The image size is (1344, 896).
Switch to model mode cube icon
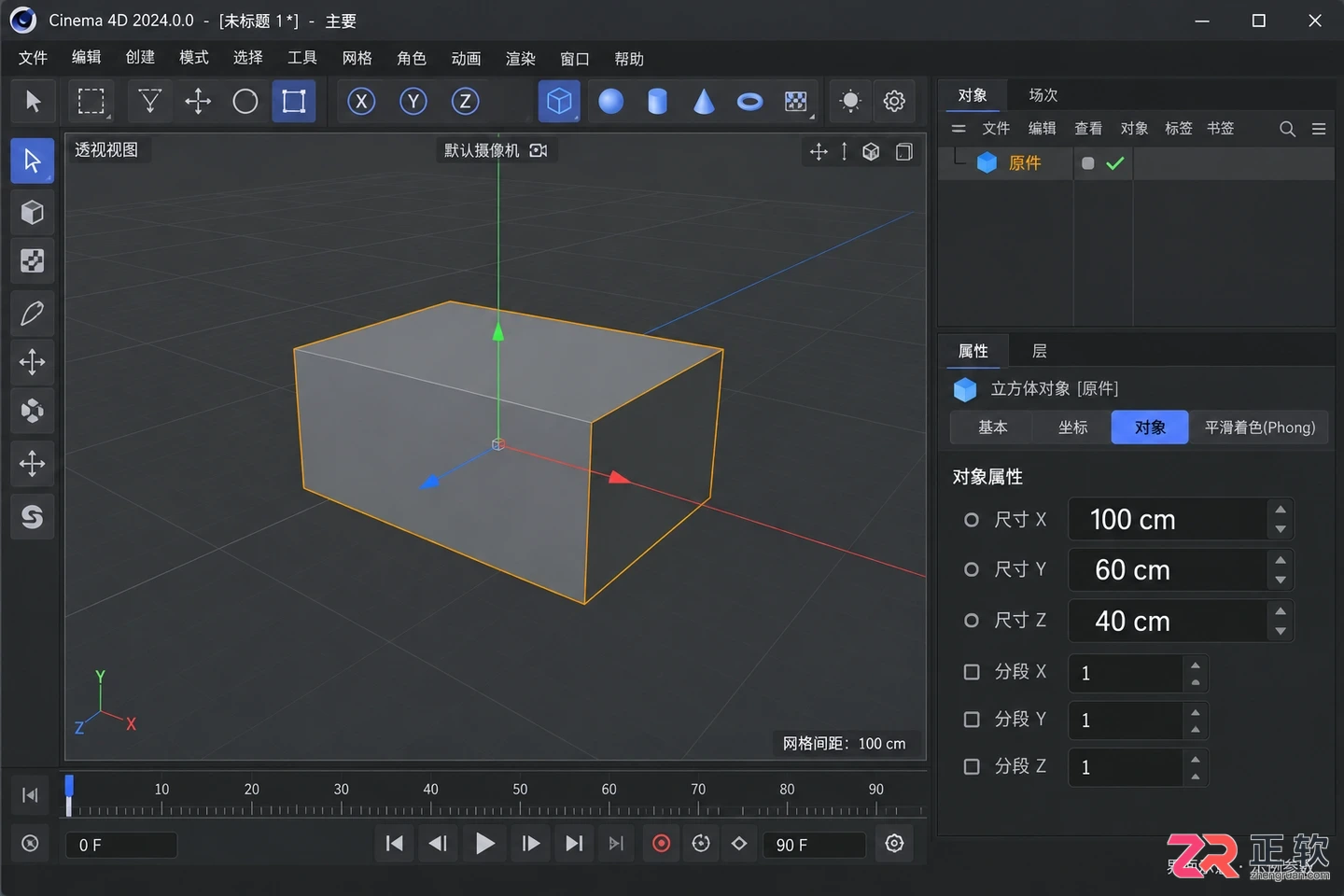click(33, 213)
